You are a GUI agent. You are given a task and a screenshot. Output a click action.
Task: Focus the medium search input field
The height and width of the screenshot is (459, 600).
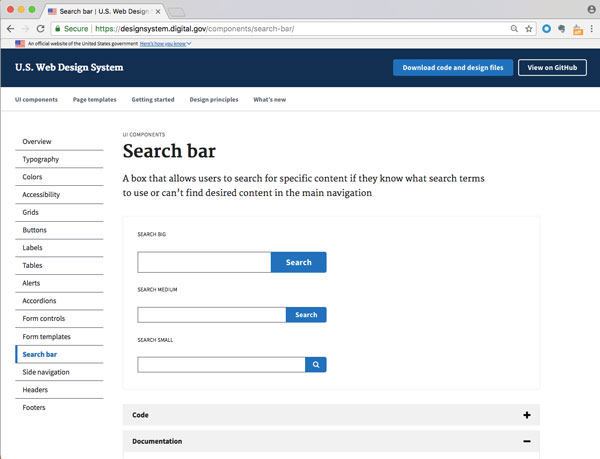tap(212, 315)
